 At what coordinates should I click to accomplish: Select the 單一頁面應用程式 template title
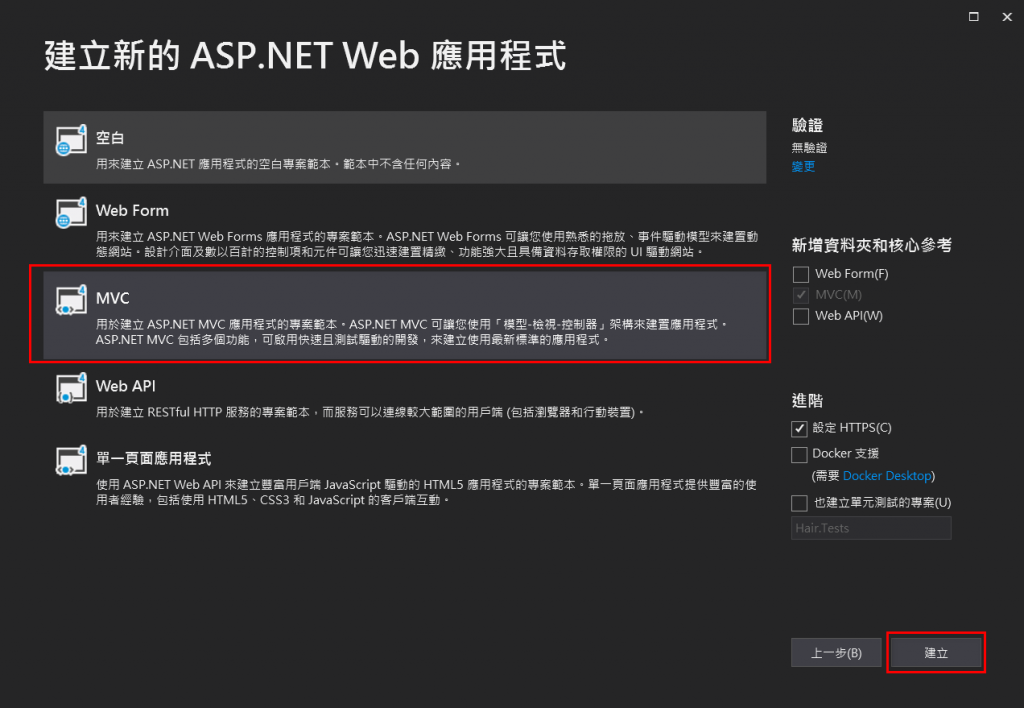153,459
